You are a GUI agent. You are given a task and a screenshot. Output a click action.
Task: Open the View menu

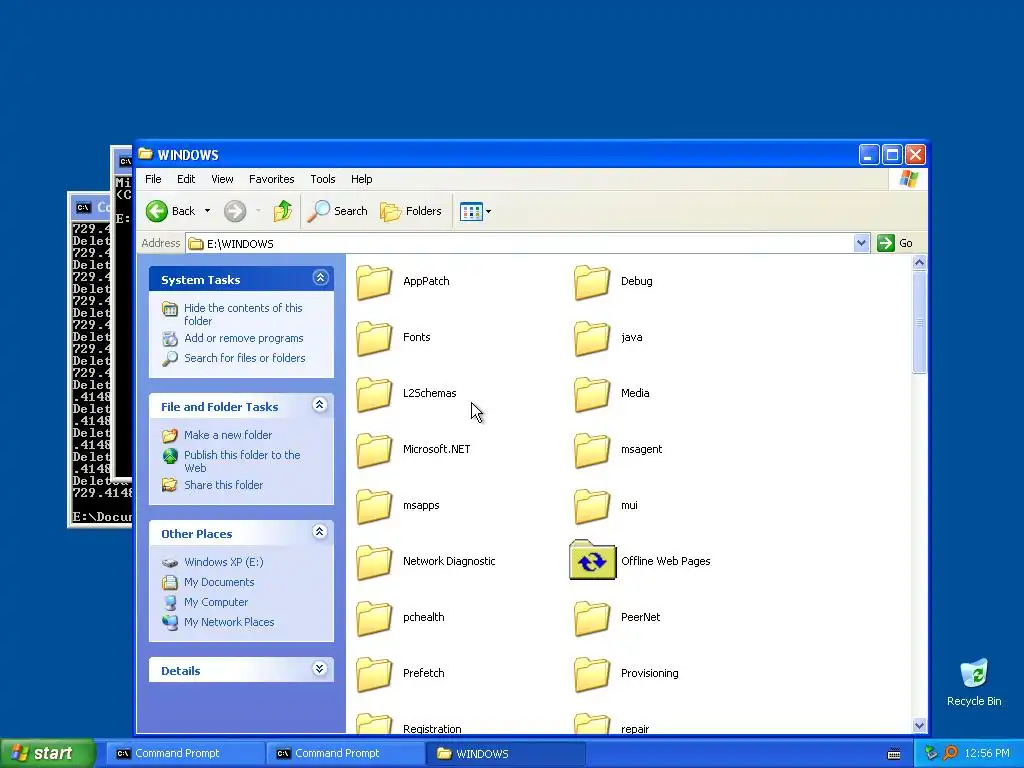point(222,179)
